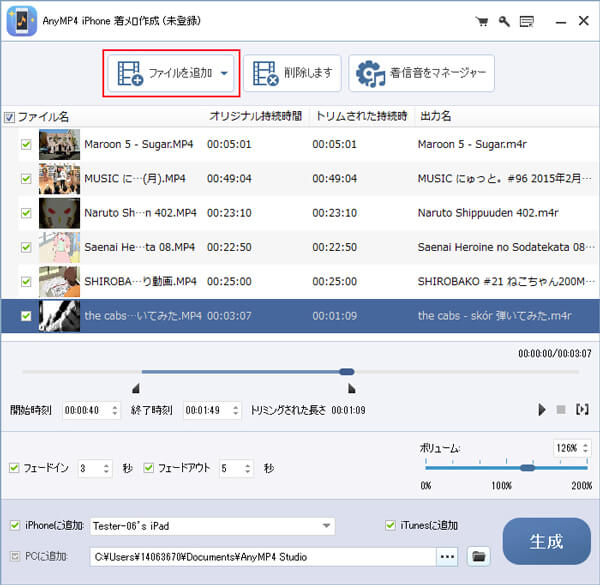Click the shopping cart purchase icon
Viewport: 600px width, 585px height.
point(481,21)
